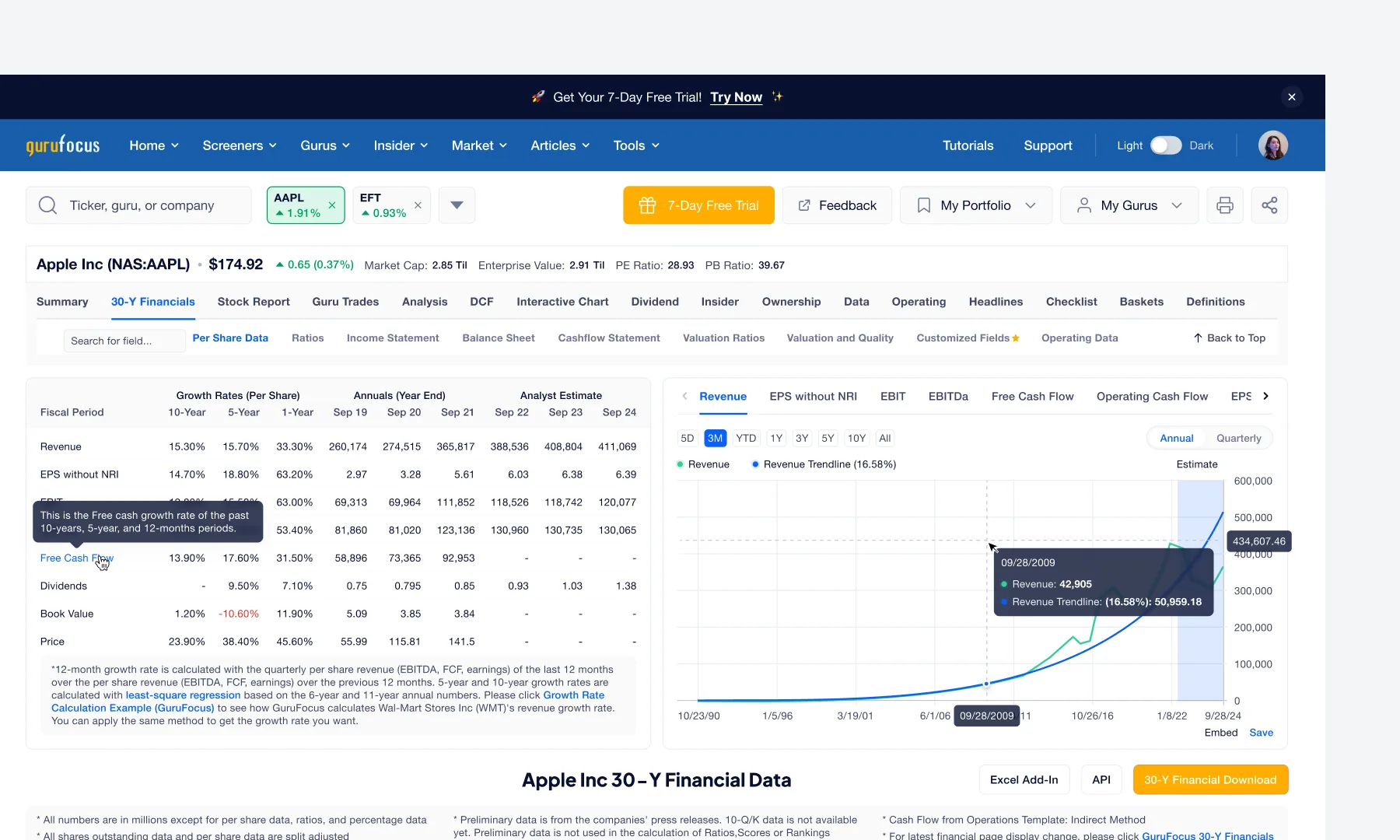
Task: Open the Excel Add-In button
Action: click(1024, 779)
